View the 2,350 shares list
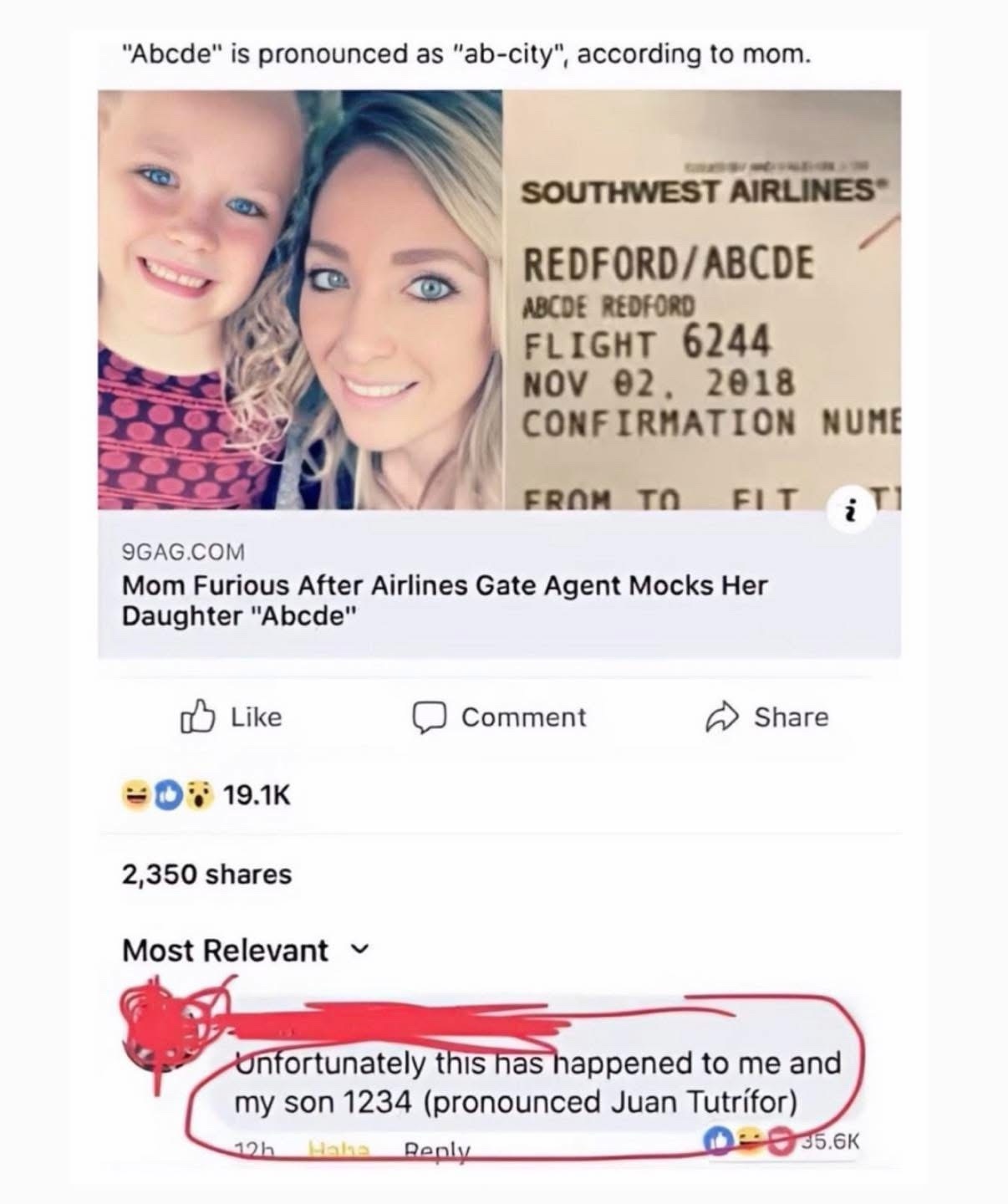This screenshot has width=1008, height=1204. point(206,875)
